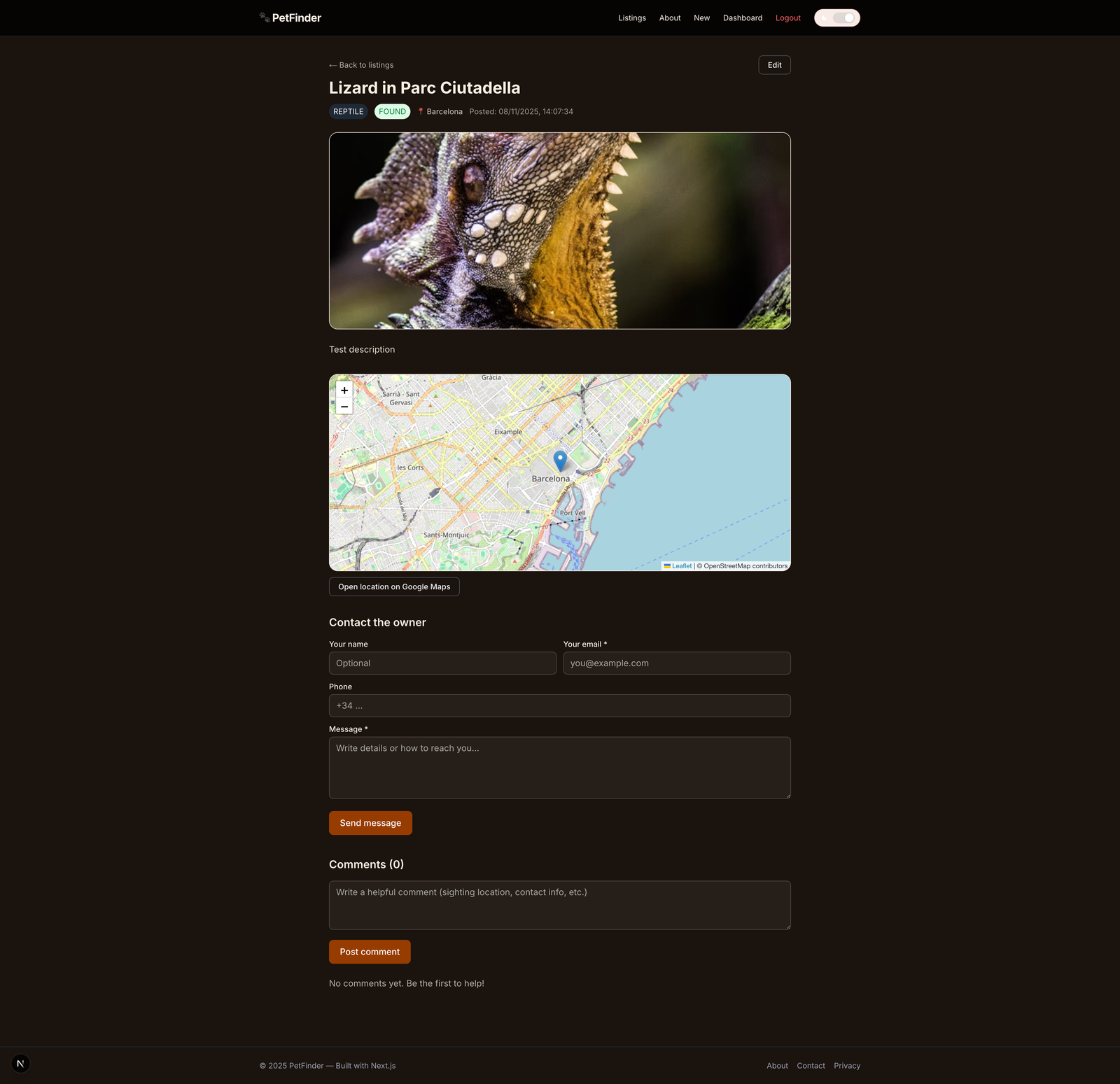The width and height of the screenshot is (1120, 1084).
Task: Zoom in on the map with the plus icon
Action: (x=344, y=390)
